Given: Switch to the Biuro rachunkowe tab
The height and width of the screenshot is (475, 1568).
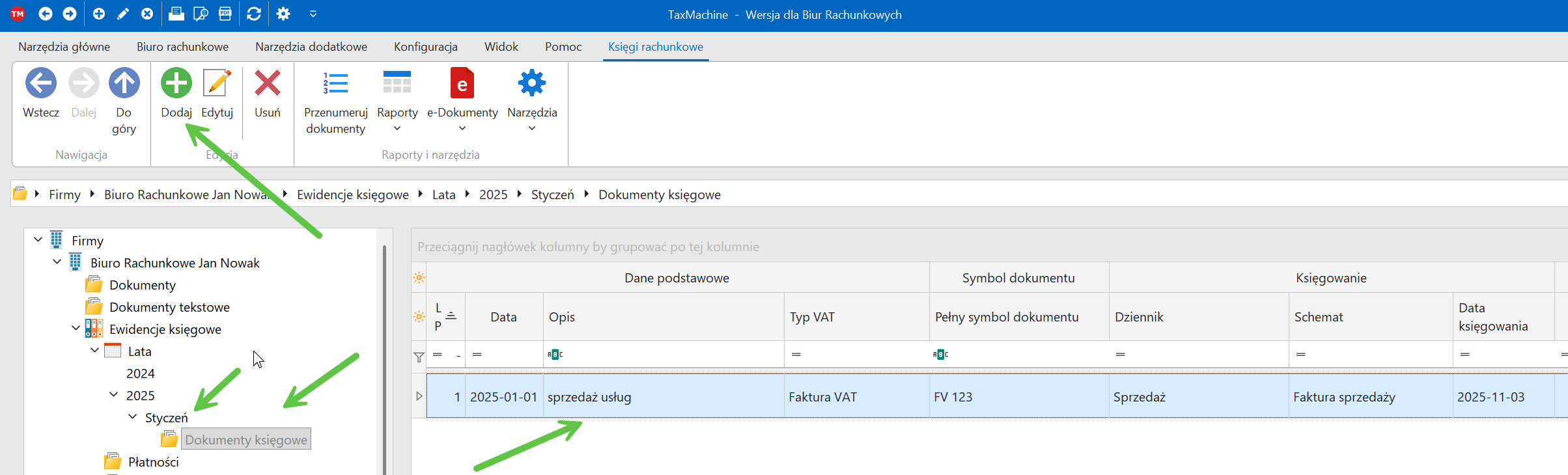Looking at the screenshot, I should 182,47.
